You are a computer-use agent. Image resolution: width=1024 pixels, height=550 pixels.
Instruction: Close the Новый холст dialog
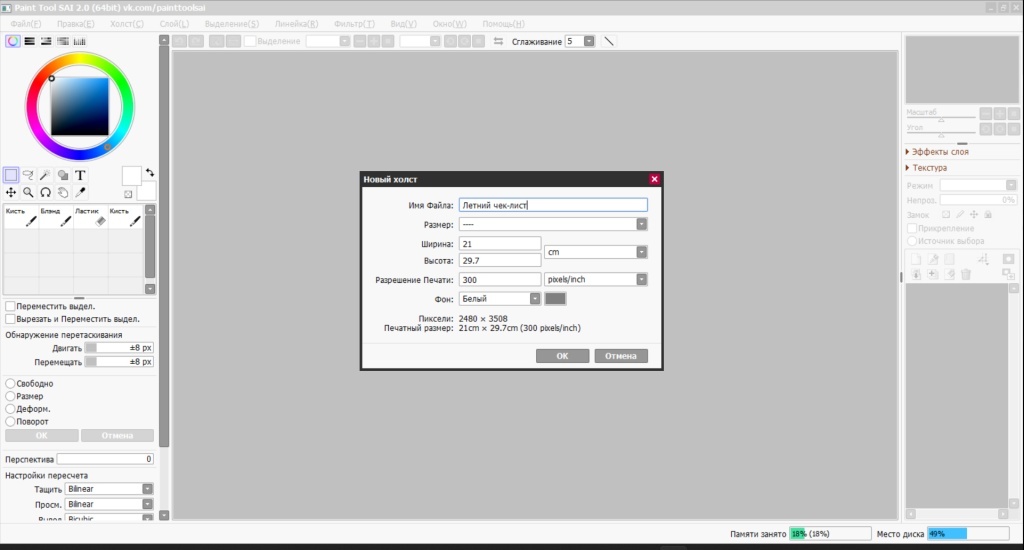point(654,179)
